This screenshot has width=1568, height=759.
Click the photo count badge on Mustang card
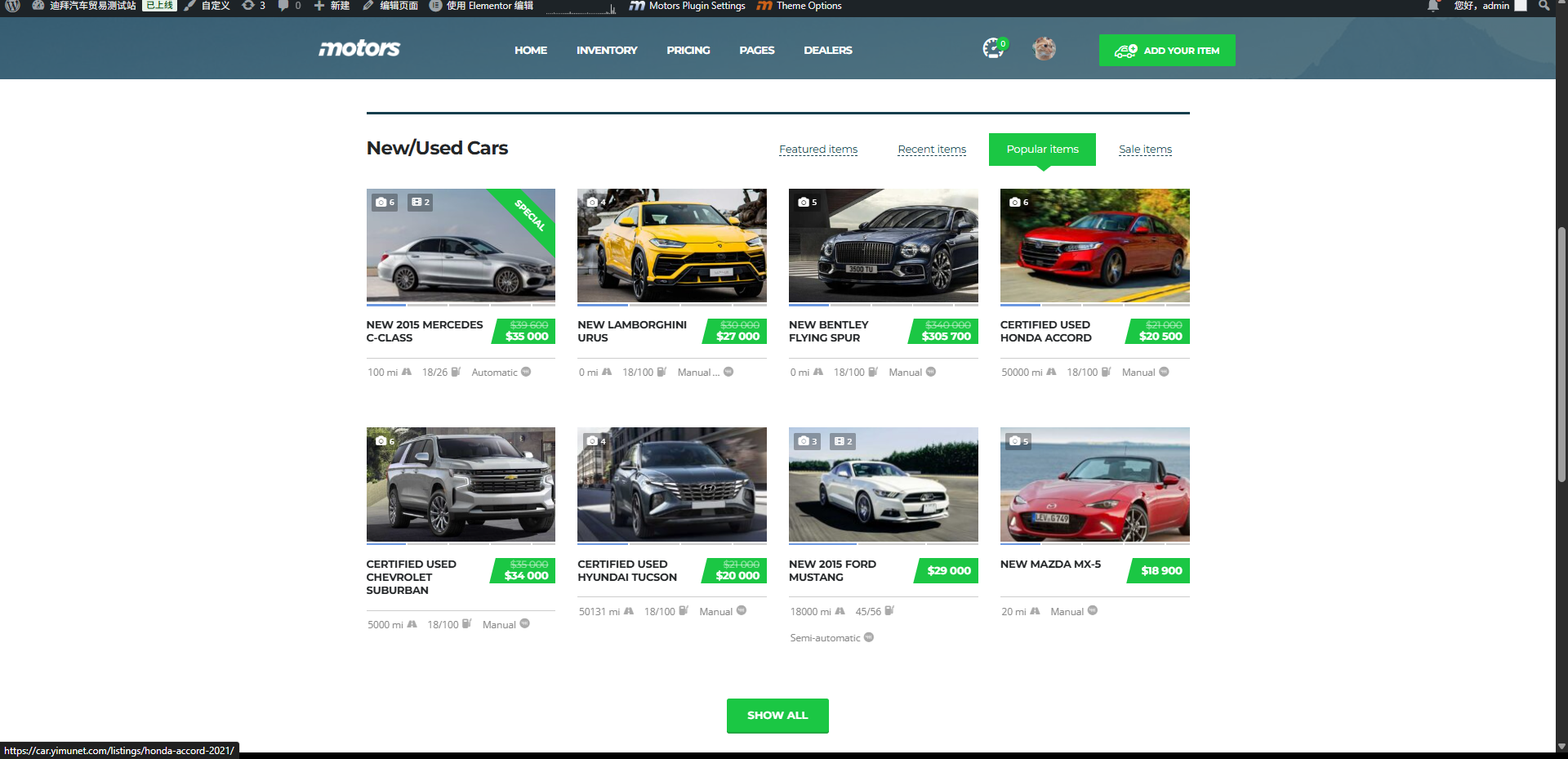click(x=808, y=441)
